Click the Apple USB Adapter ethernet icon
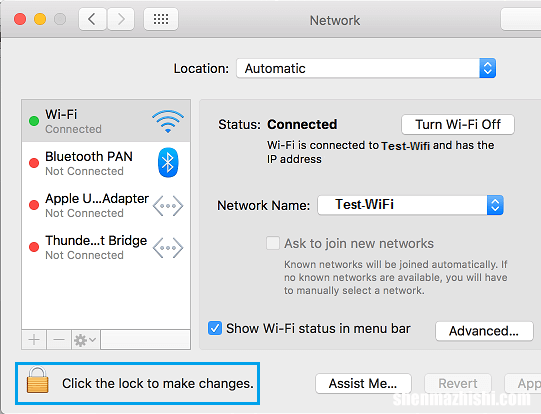This screenshot has width=541, height=414. tap(168, 206)
